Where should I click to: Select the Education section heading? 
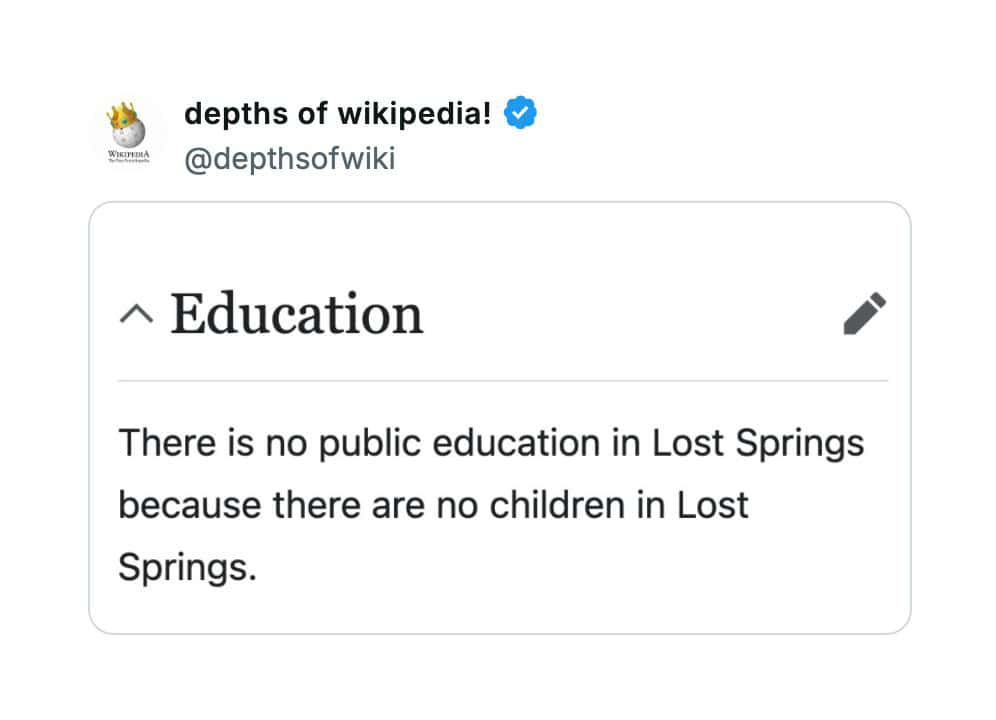click(x=297, y=313)
